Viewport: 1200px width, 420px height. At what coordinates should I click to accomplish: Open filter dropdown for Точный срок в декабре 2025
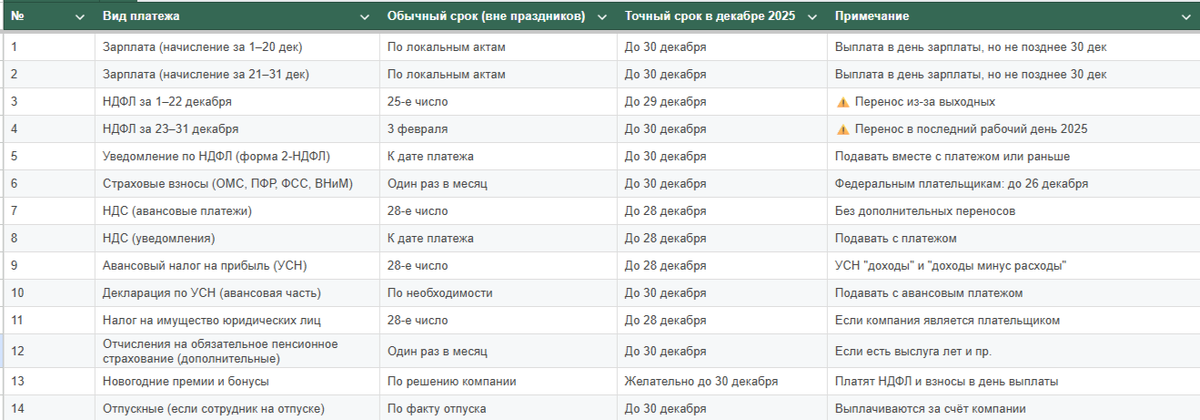click(812, 17)
